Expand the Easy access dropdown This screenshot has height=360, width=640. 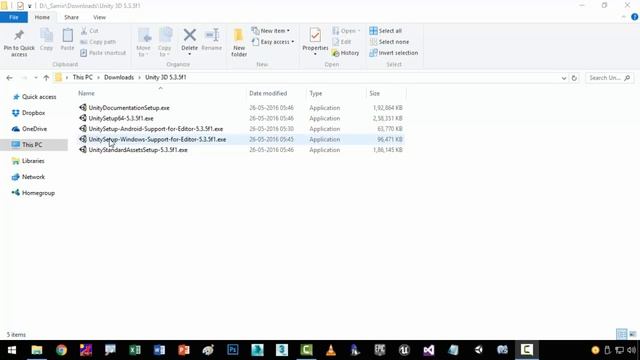273,42
